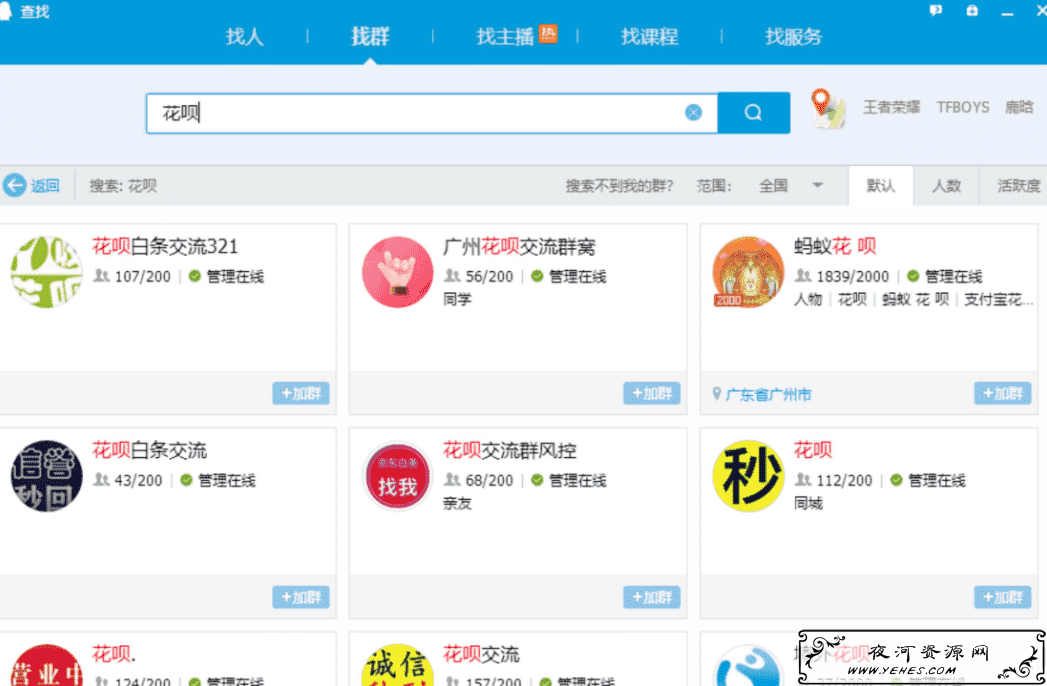Click the 1839/2000 member count
Image resolution: width=1047 pixels, height=686 pixels.
pyautogui.click(x=852, y=277)
